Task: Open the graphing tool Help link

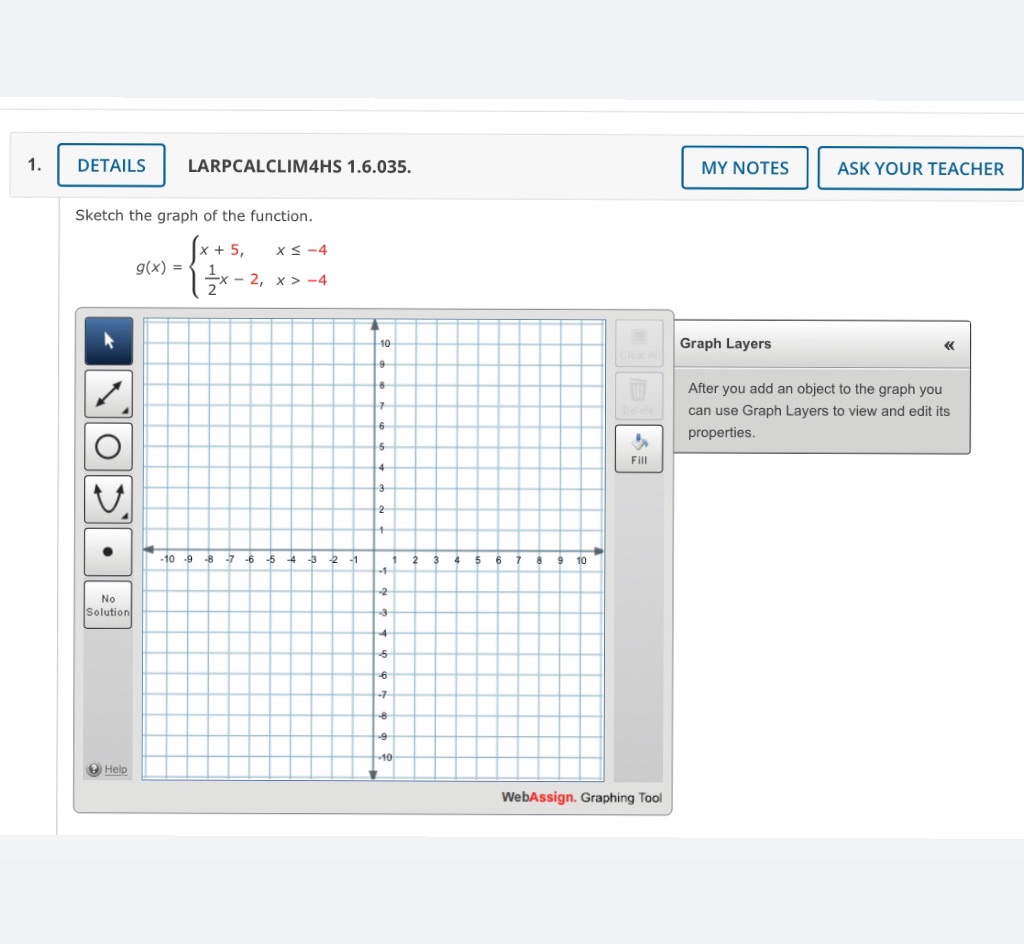Action: tap(108, 769)
